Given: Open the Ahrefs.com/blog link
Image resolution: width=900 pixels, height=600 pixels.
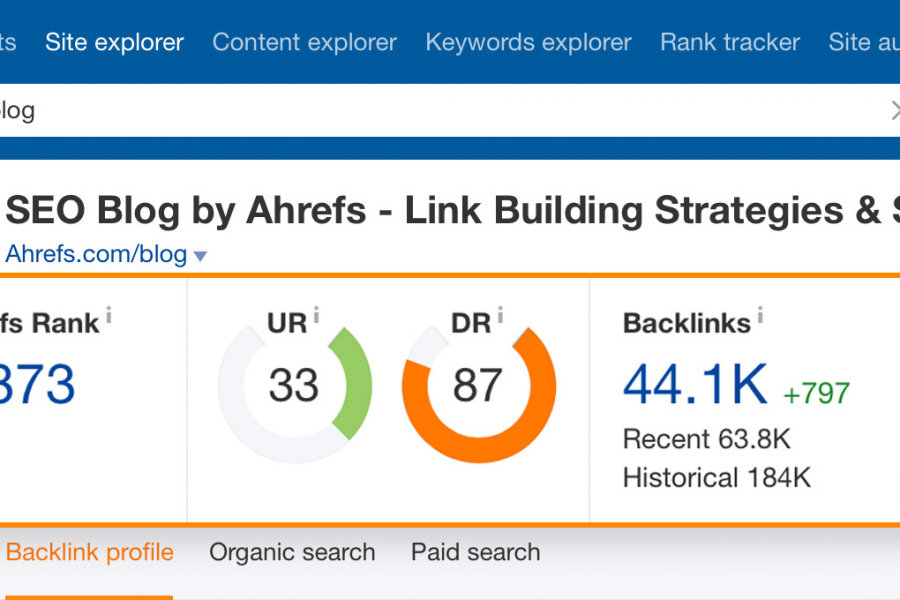Looking at the screenshot, I should point(96,254).
